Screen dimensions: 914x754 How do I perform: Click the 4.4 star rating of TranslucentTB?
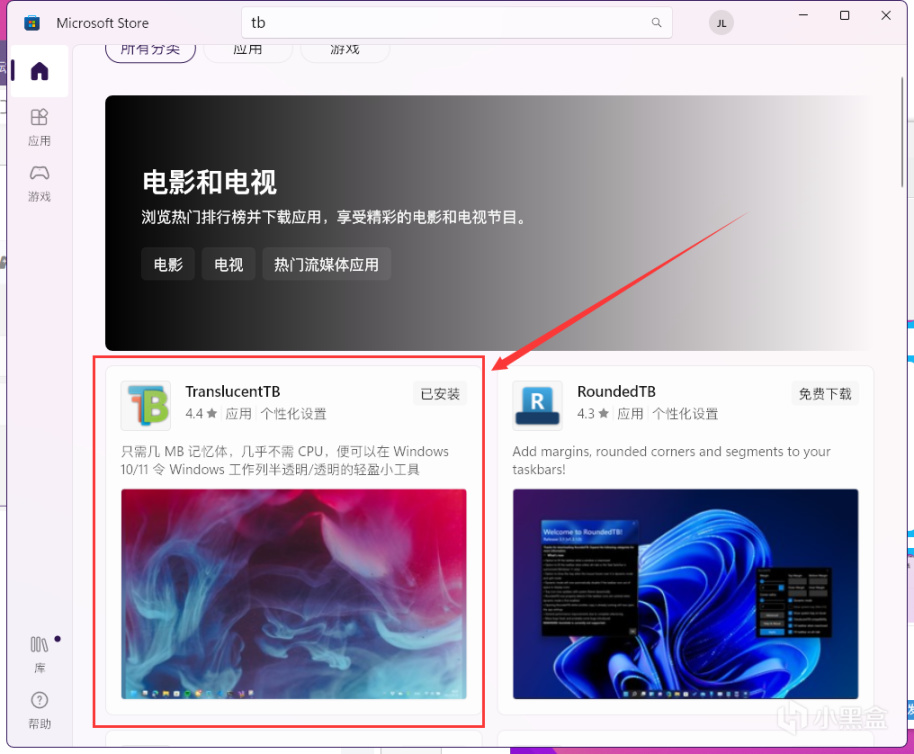point(201,414)
